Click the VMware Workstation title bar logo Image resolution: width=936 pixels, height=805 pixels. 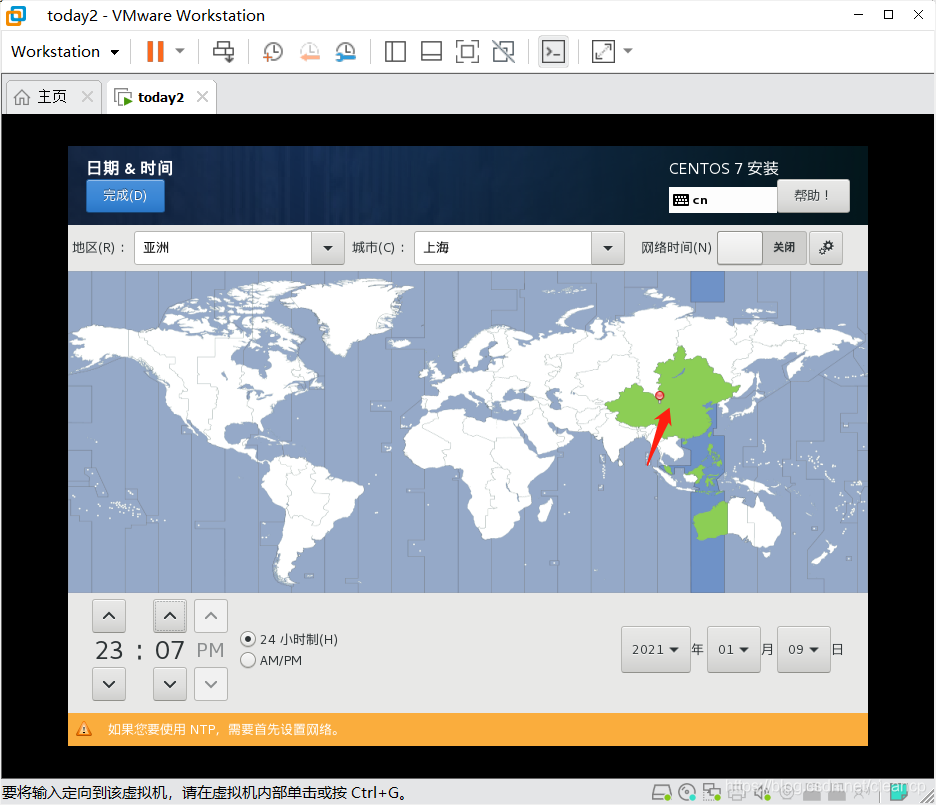click(16, 16)
